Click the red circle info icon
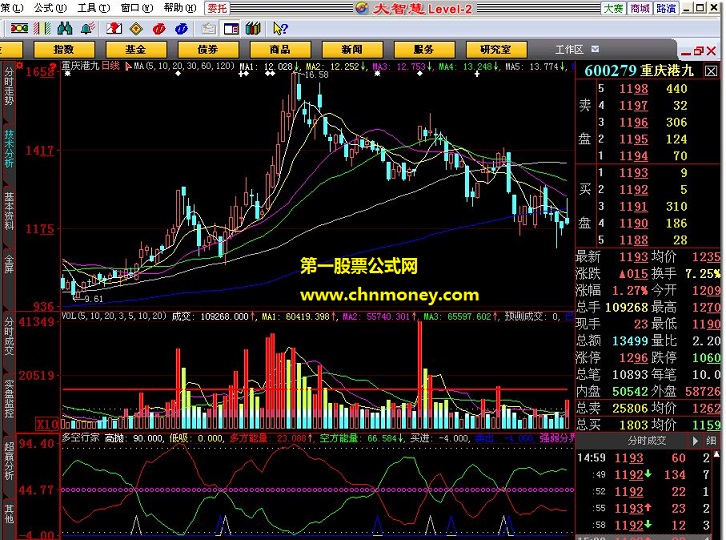Viewport: 726px width, 540px height. (x=159, y=29)
